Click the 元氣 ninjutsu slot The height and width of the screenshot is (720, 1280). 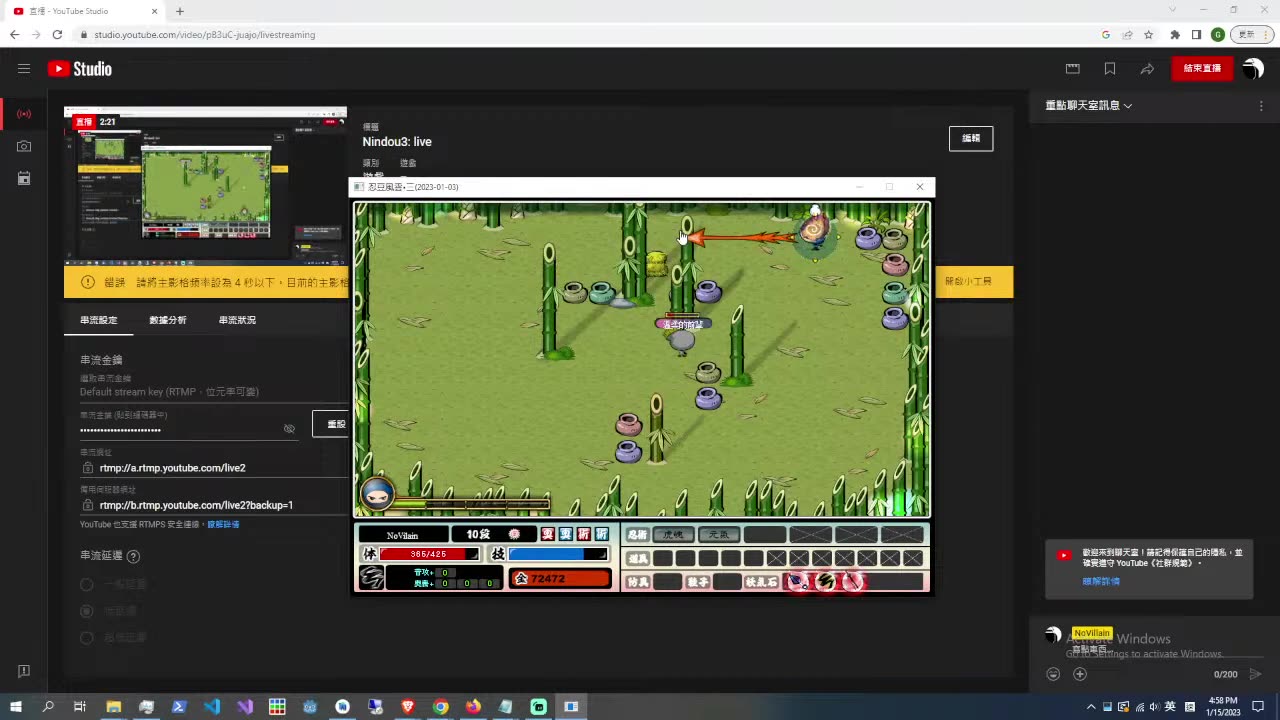[x=718, y=535]
